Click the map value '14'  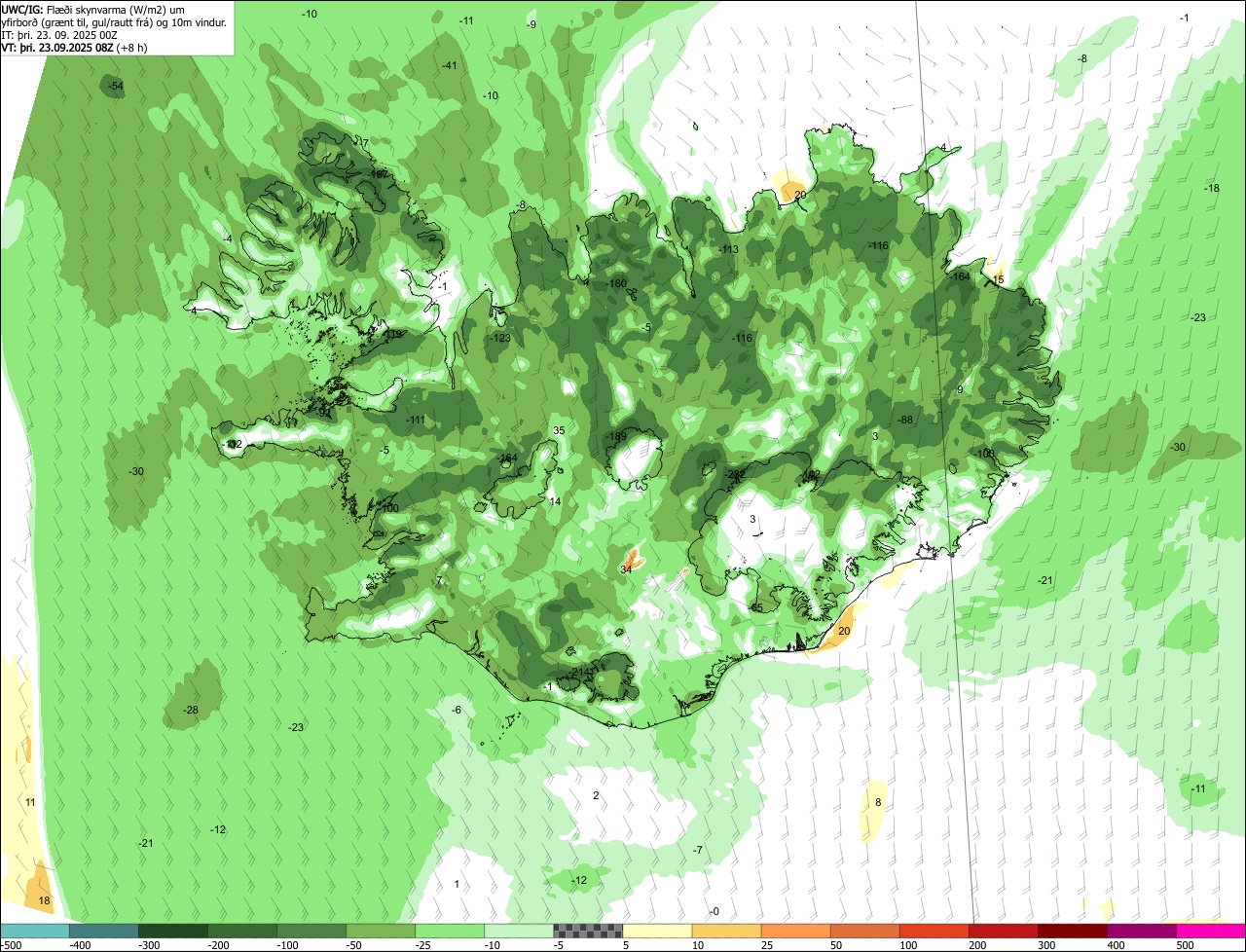click(556, 501)
